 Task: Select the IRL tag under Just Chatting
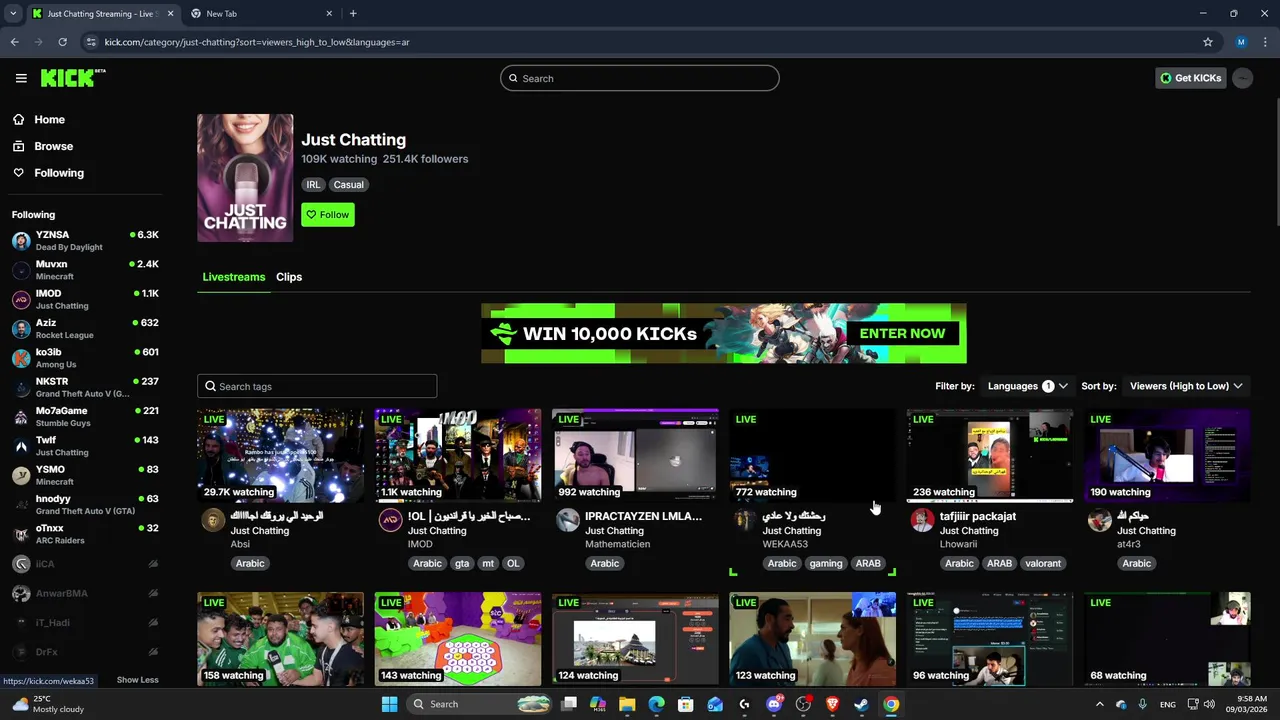point(313,185)
